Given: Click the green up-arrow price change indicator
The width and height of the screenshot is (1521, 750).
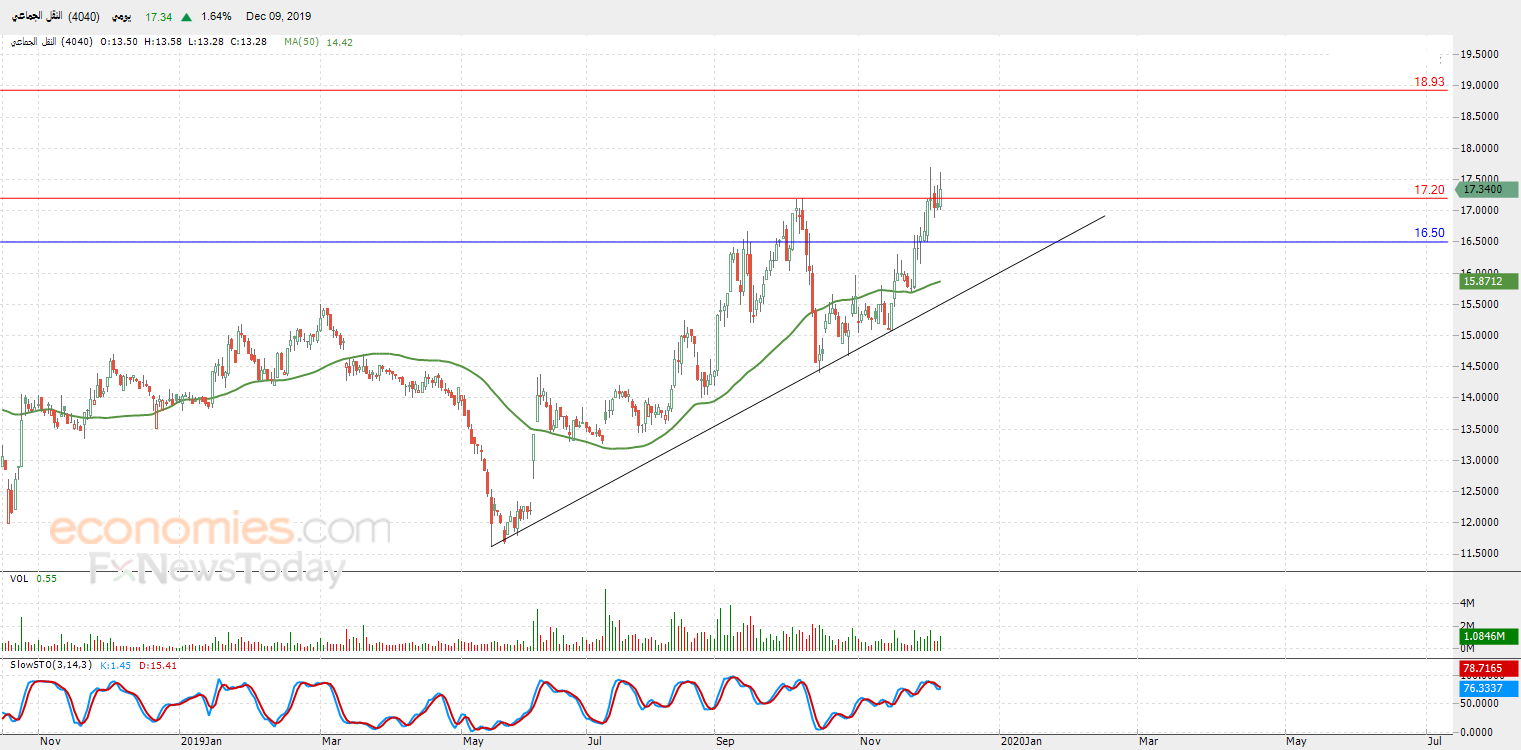Looking at the screenshot, I should (187, 17).
